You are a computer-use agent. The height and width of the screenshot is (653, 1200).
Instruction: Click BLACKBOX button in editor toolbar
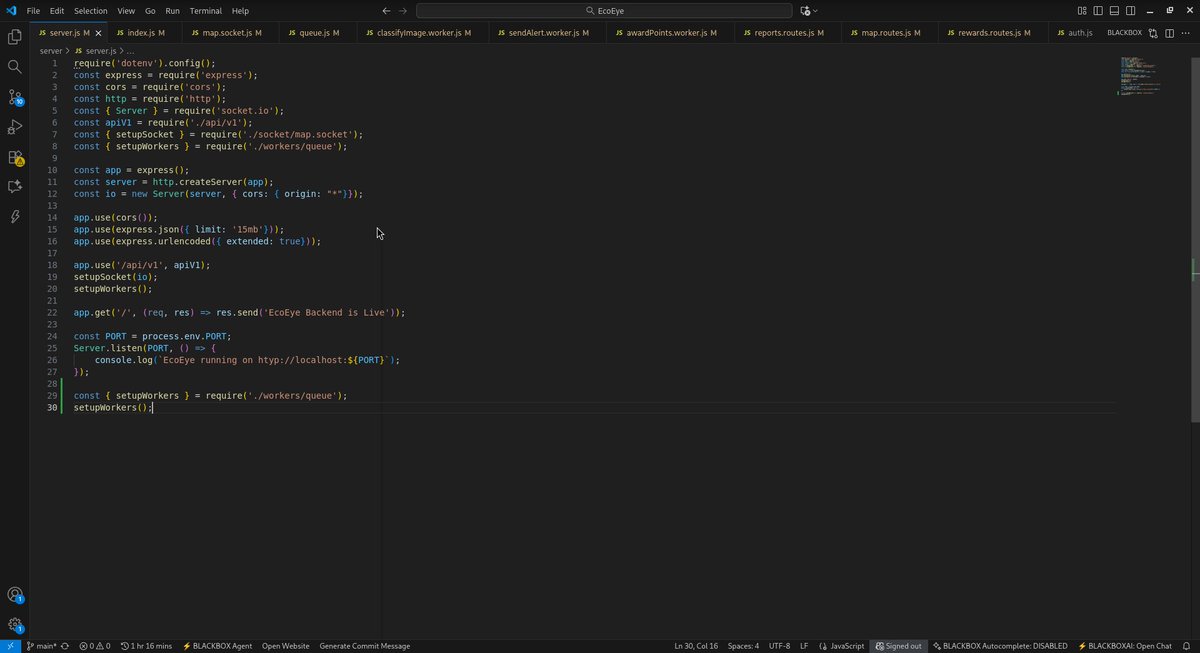pyautogui.click(x=1124, y=33)
